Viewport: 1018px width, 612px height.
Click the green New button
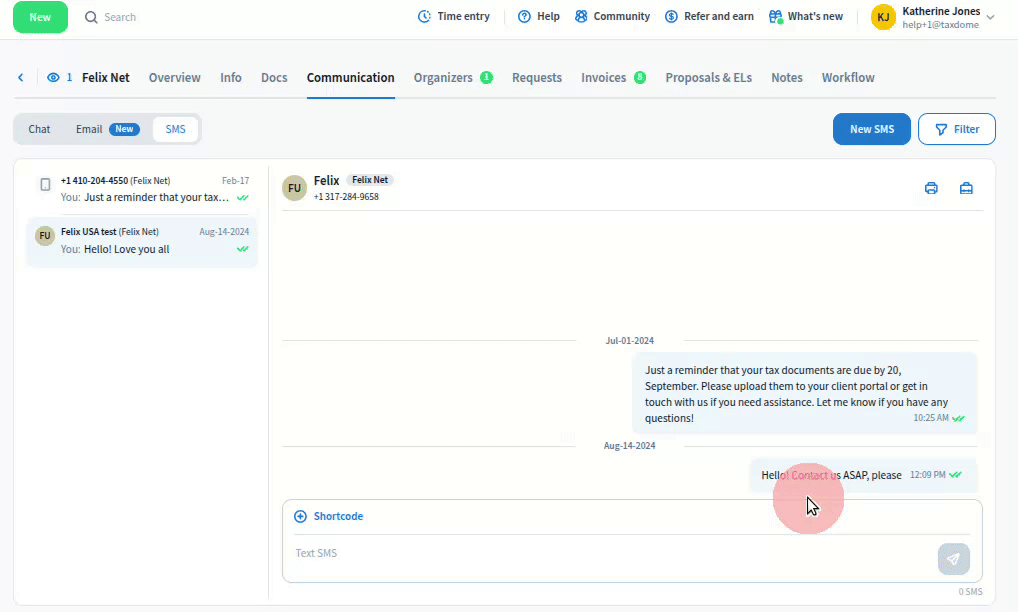pyautogui.click(x=40, y=17)
